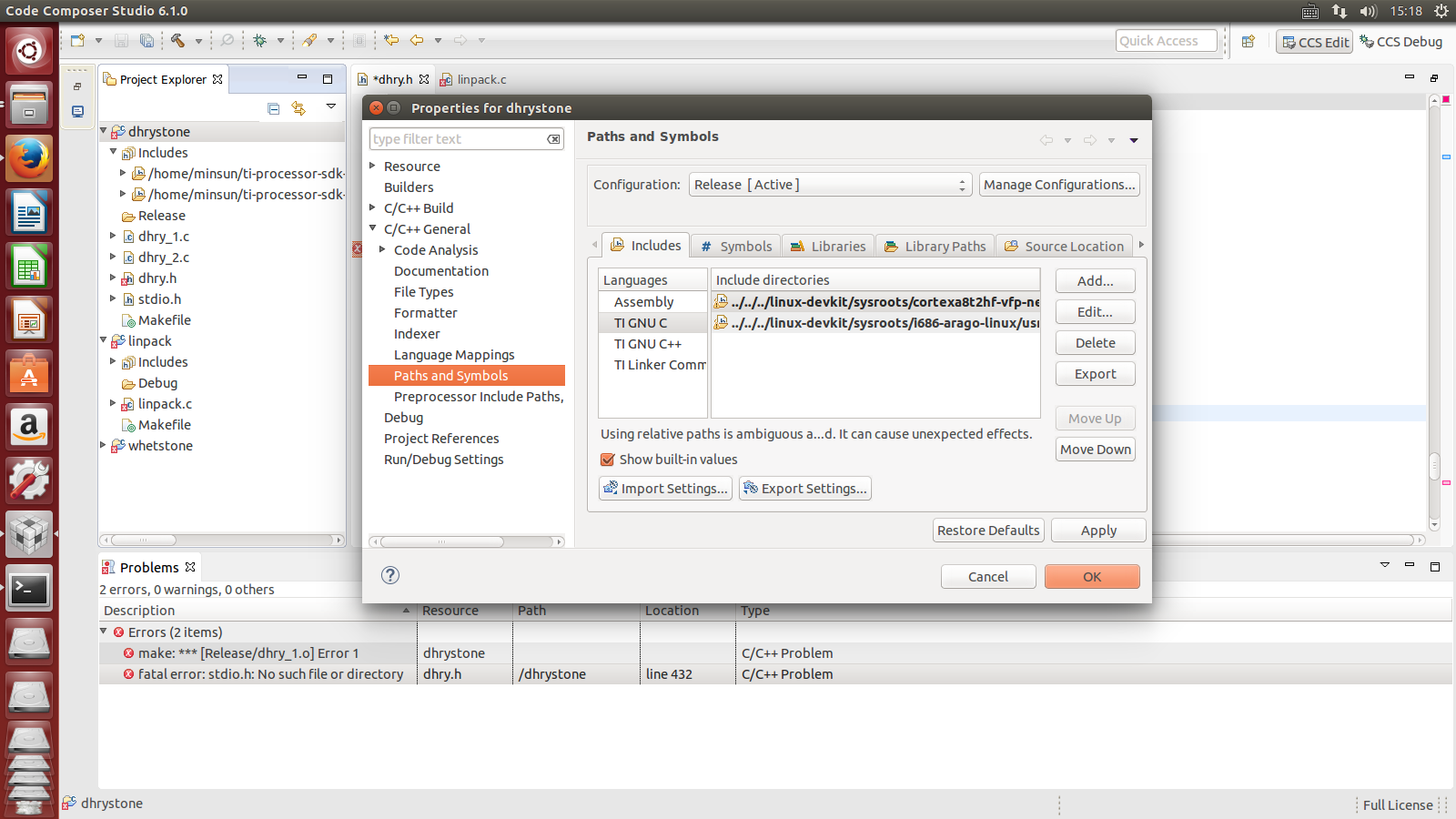Expand the whetstone project
This screenshot has width=1456, height=819.
point(104,445)
